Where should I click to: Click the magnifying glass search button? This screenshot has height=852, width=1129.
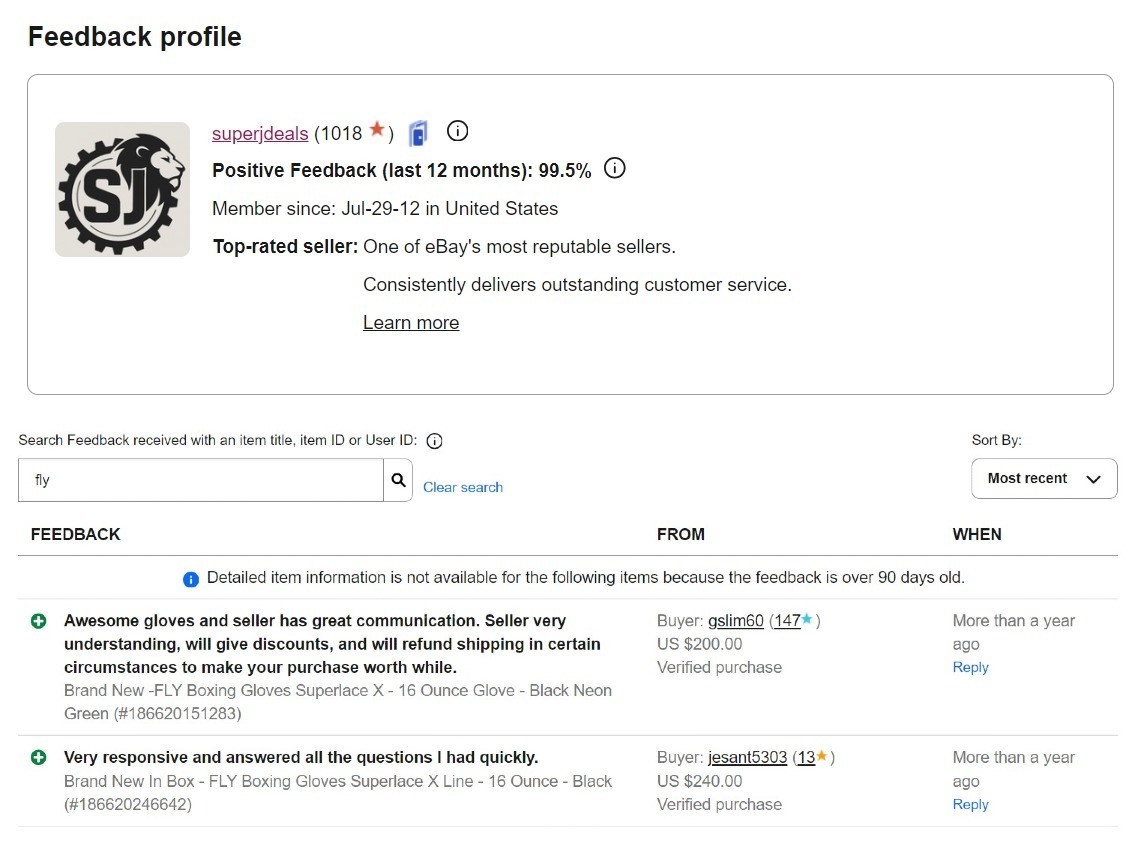pos(398,480)
